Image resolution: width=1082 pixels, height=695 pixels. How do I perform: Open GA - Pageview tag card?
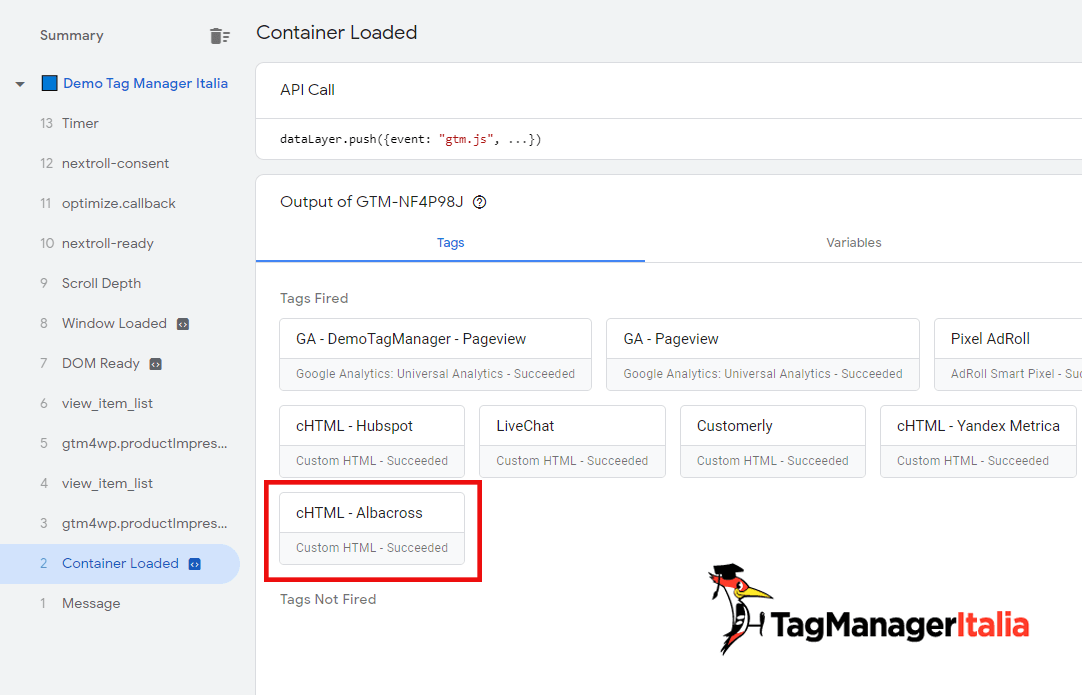[x=763, y=355]
